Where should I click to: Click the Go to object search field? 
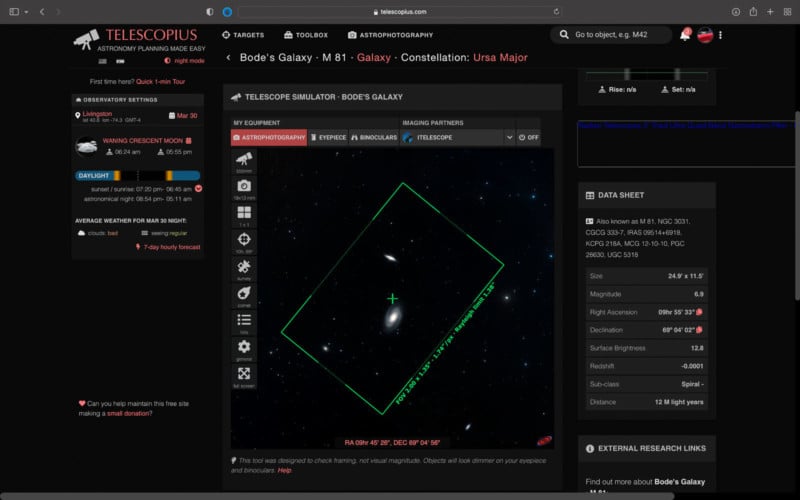tap(612, 35)
